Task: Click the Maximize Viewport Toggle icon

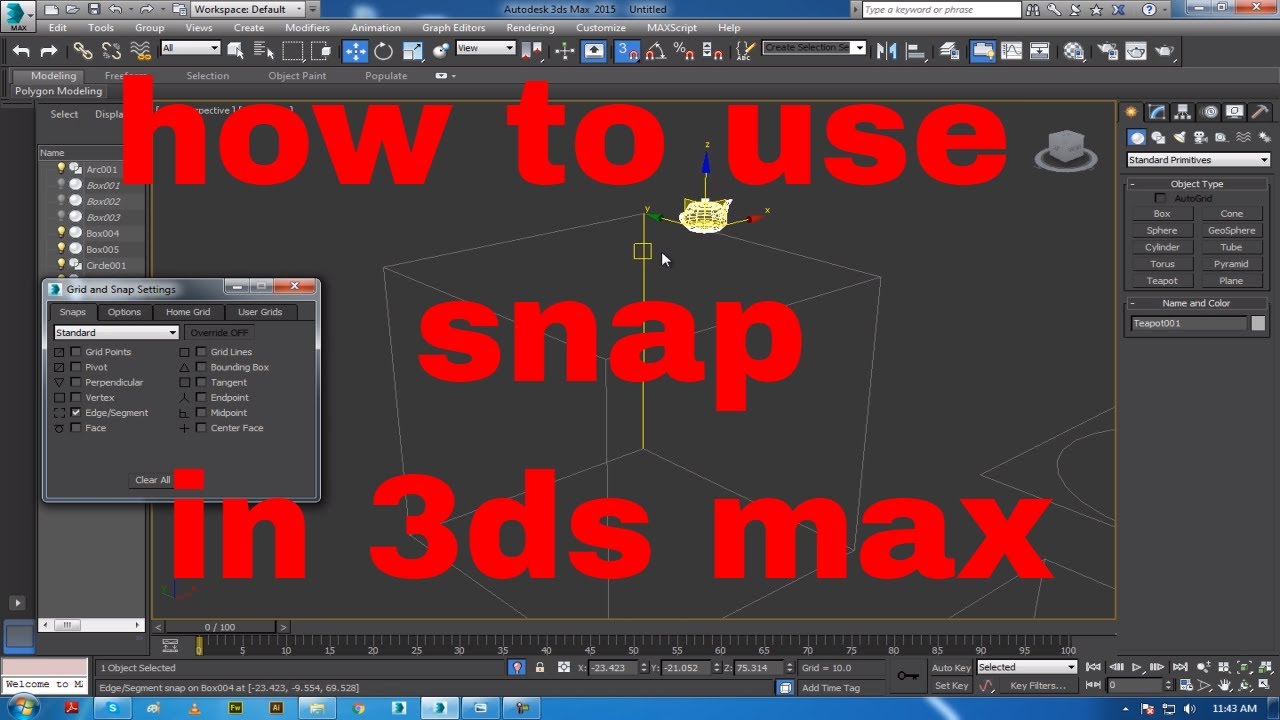Action: click(1262, 686)
